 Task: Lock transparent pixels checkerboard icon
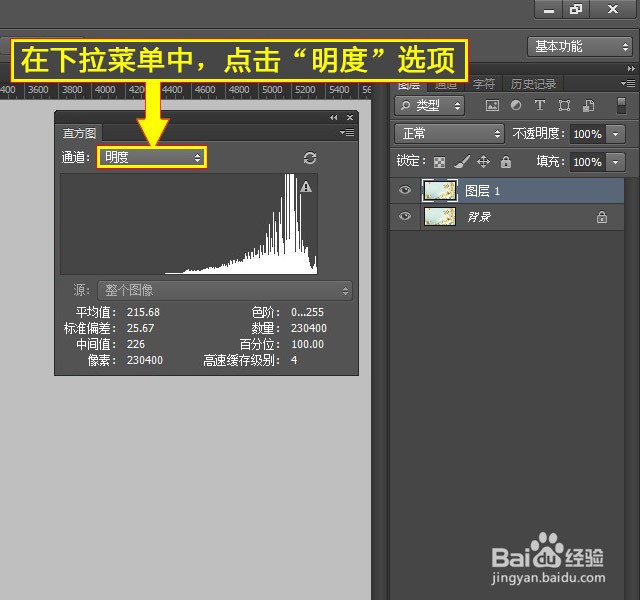[x=439, y=162]
